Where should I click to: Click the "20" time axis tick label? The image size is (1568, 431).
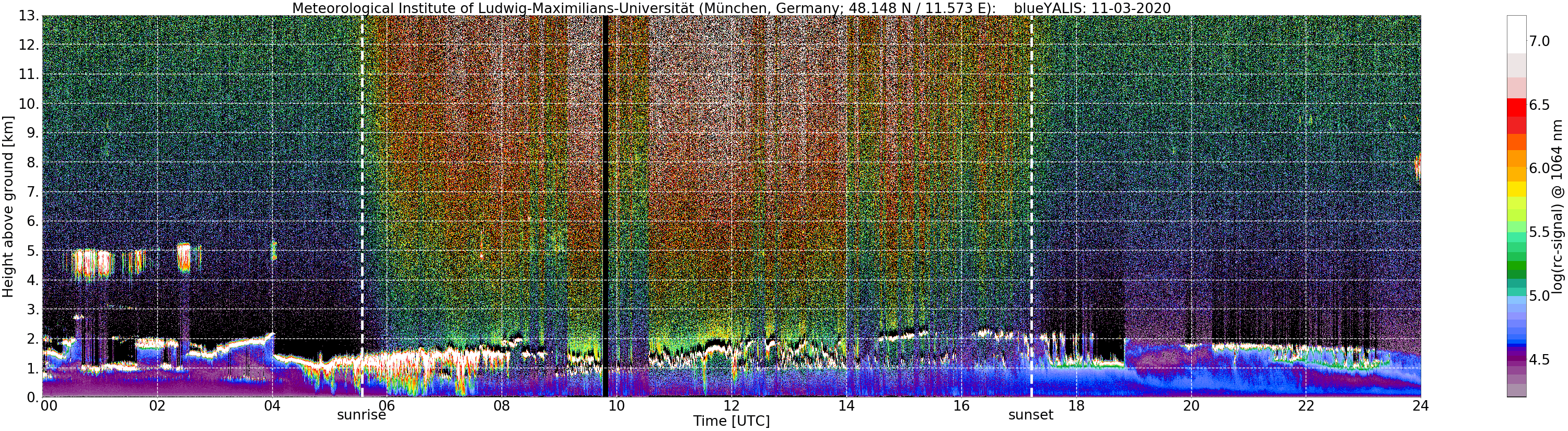tap(1191, 405)
